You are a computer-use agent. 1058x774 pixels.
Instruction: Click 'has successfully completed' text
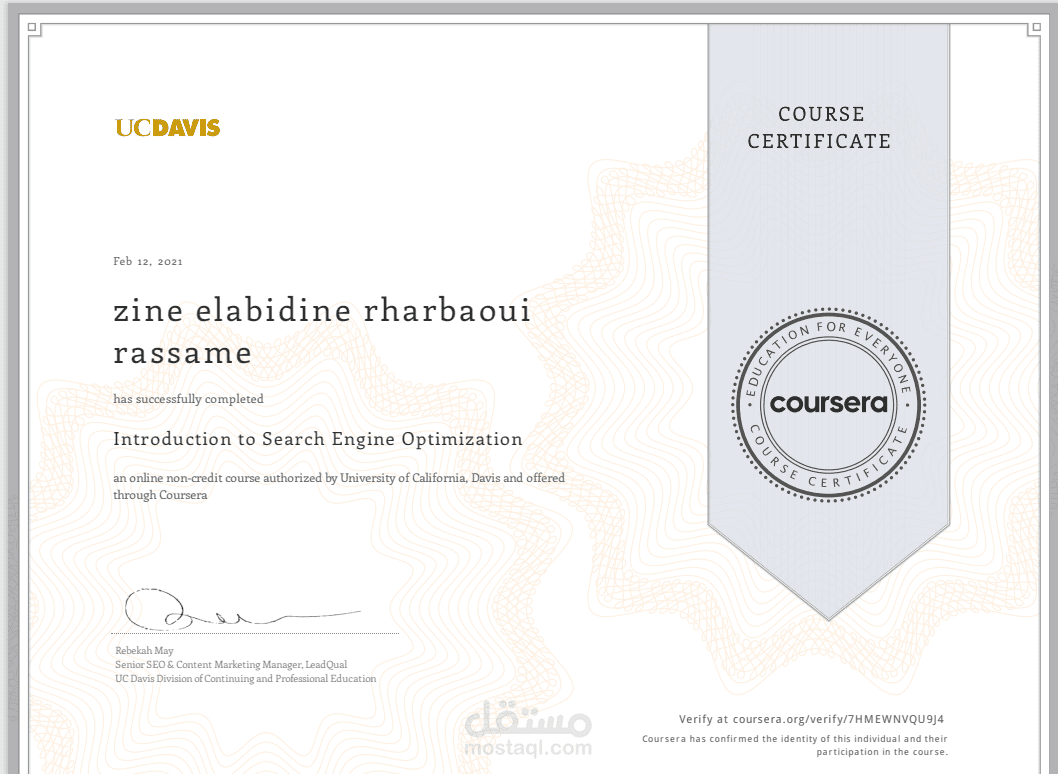tap(188, 399)
